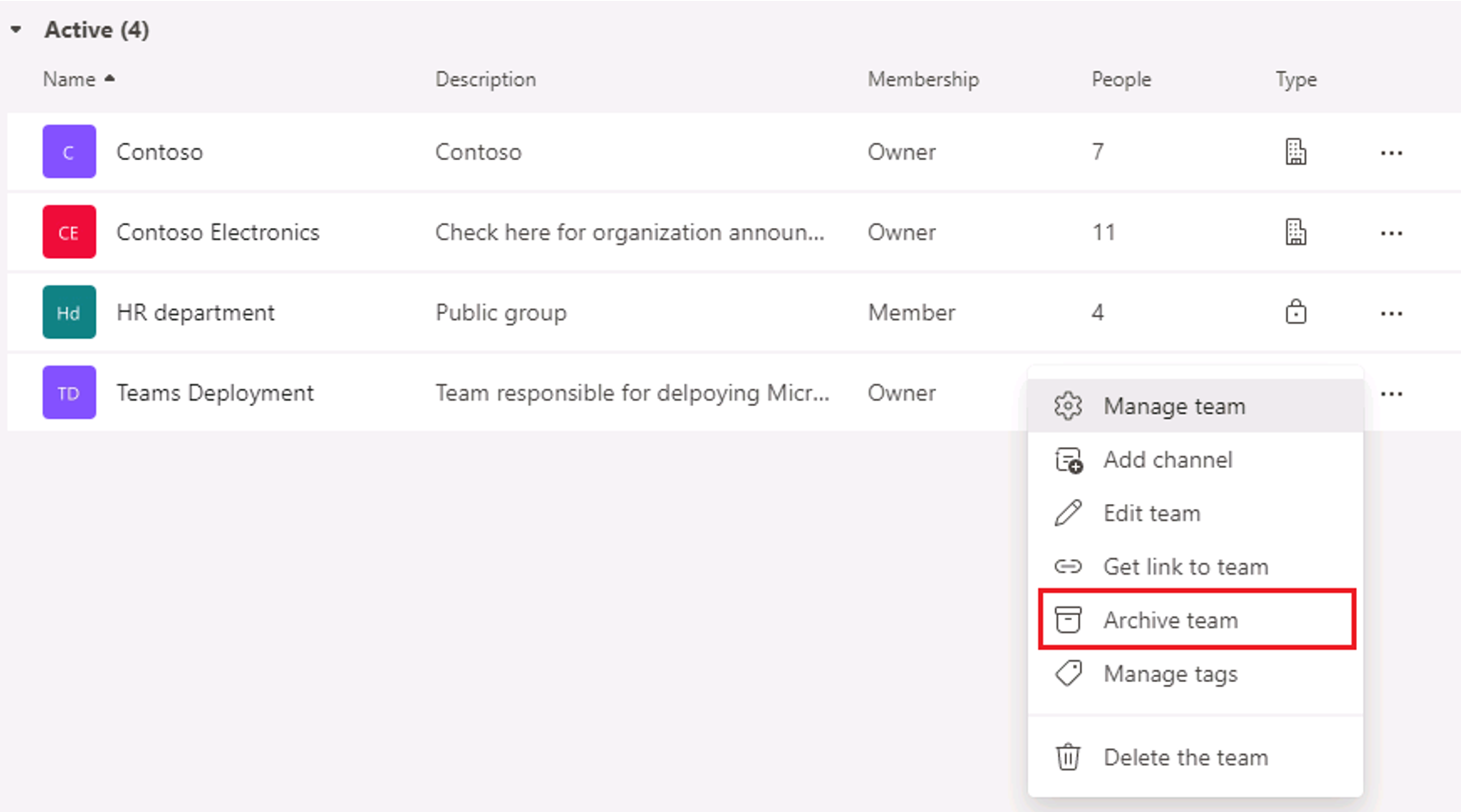Choose Delete the team
This screenshot has height=812, width=1461.
[1195, 758]
